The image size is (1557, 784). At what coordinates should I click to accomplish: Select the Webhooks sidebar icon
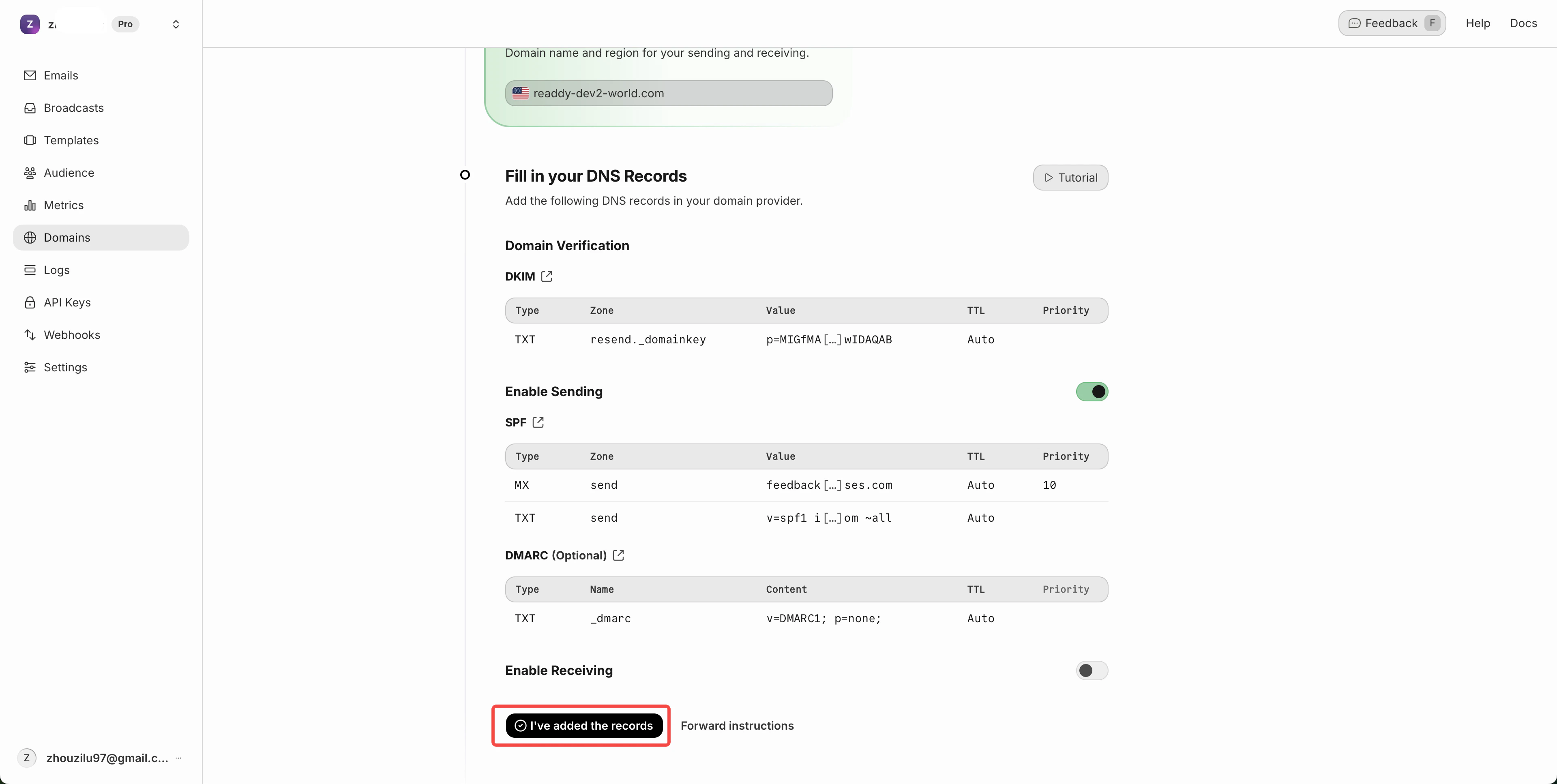(30, 334)
